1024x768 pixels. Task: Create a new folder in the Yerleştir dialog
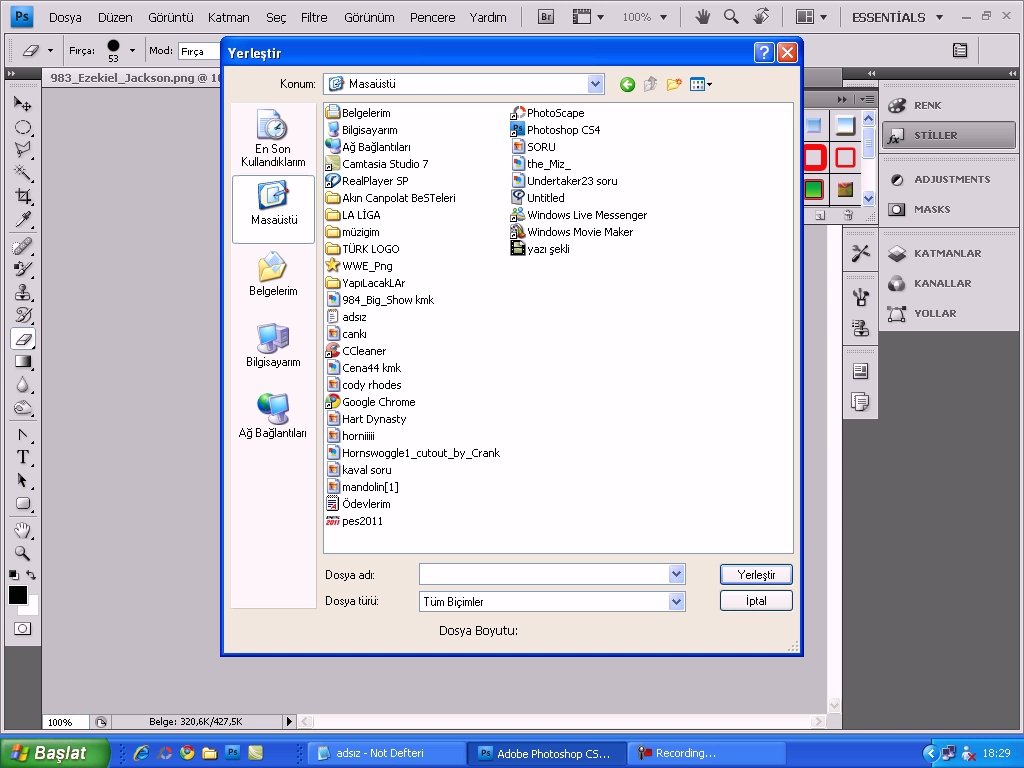[x=674, y=84]
